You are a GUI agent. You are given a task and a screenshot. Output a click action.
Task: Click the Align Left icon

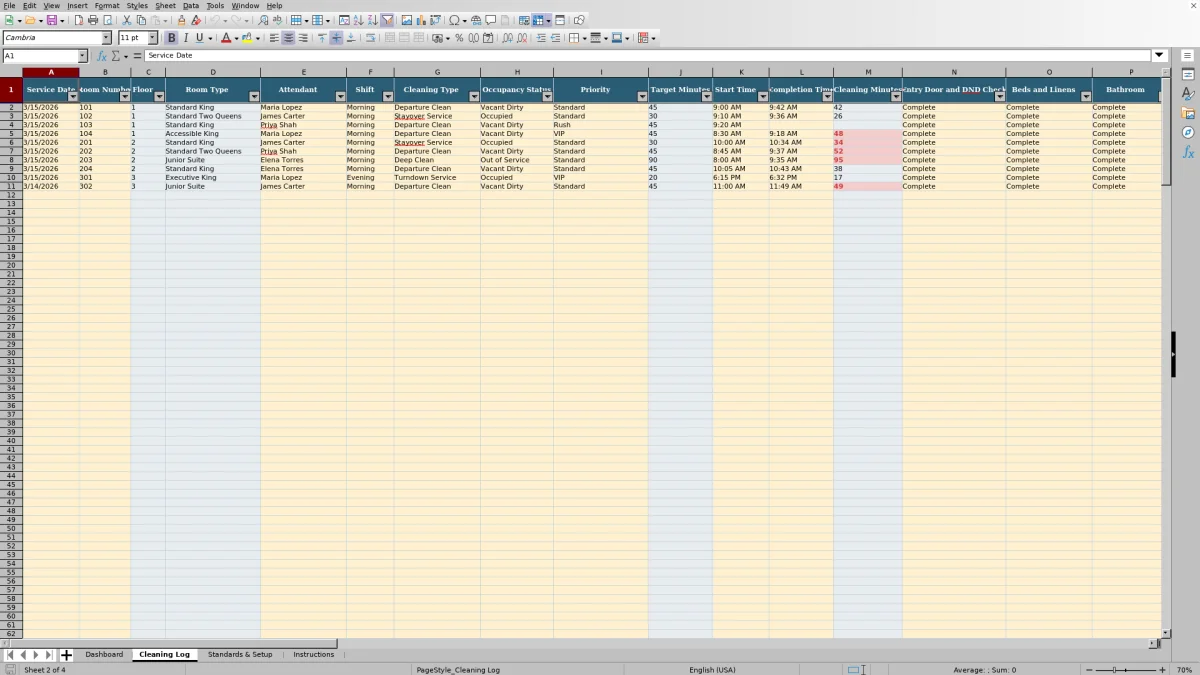pyautogui.click(x=274, y=38)
